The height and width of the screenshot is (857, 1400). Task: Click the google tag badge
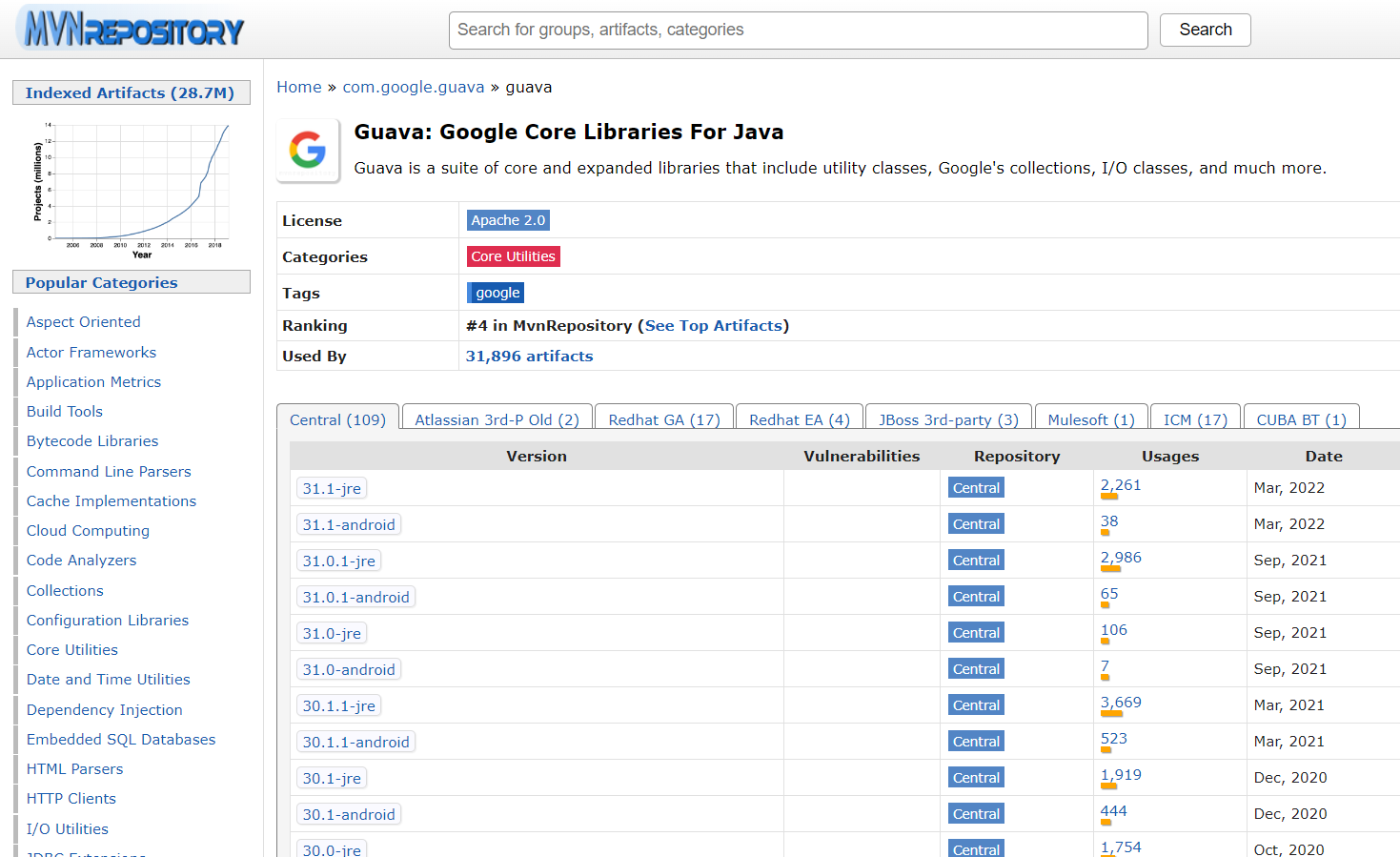pyautogui.click(x=497, y=293)
